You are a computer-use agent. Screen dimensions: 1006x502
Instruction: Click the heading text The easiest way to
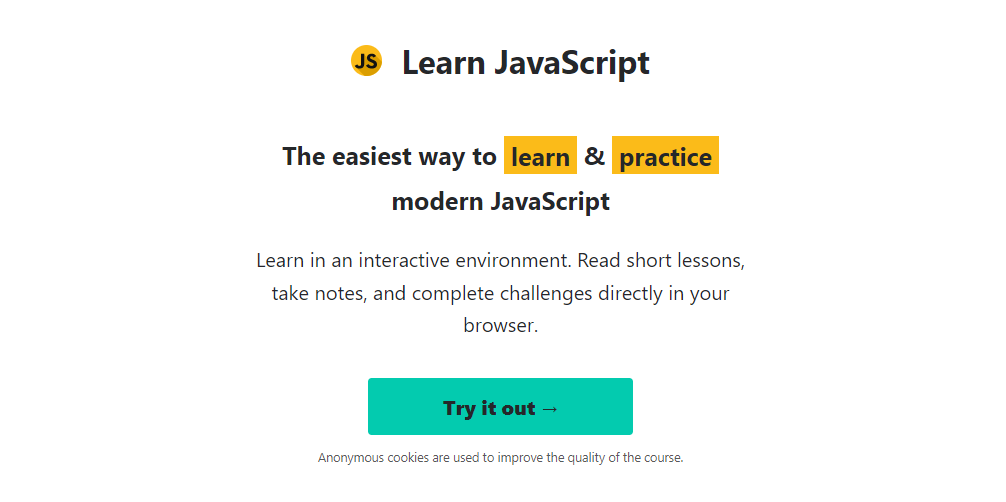pyautogui.click(x=389, y=157)
